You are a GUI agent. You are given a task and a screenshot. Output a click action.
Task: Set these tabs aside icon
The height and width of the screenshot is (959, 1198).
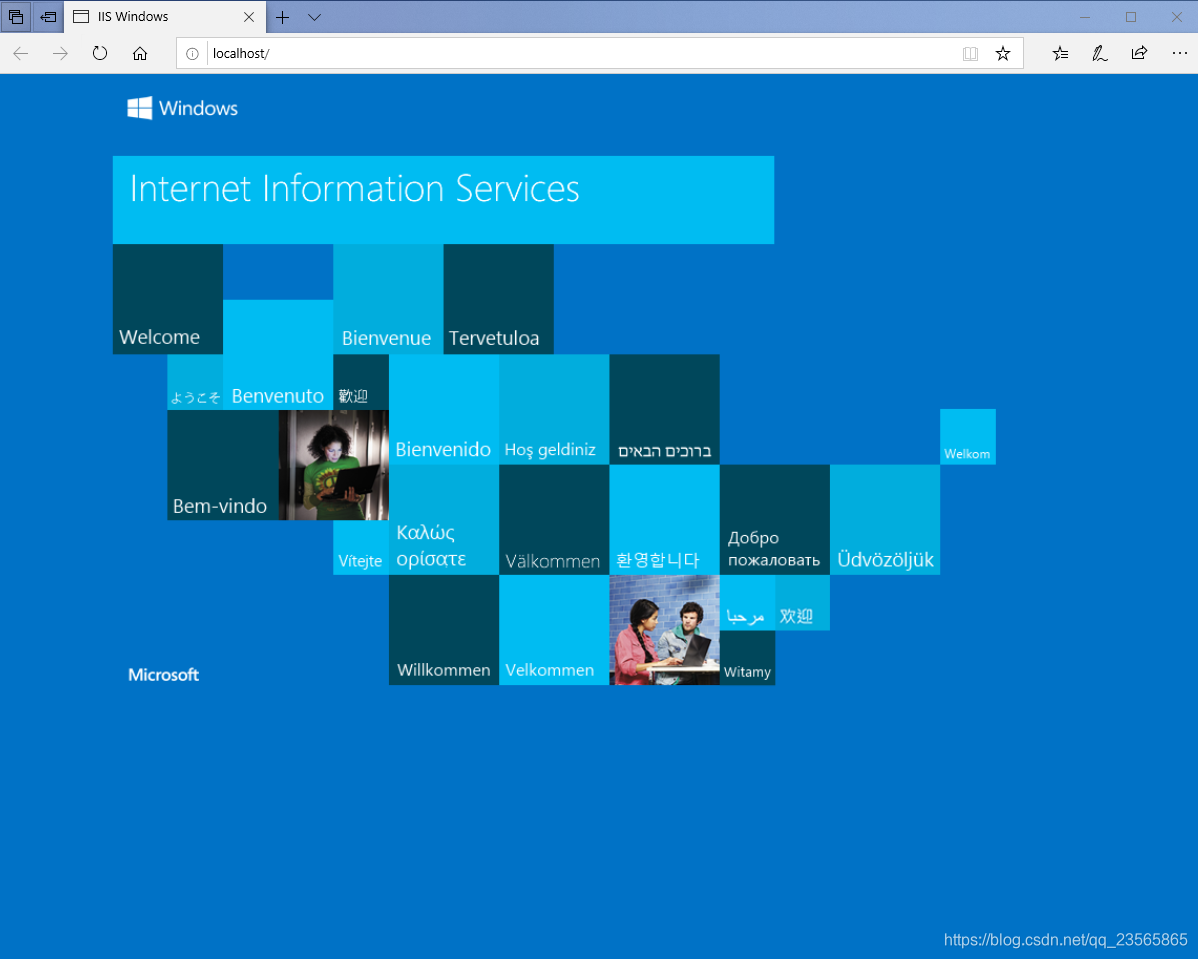coord(48,17)
